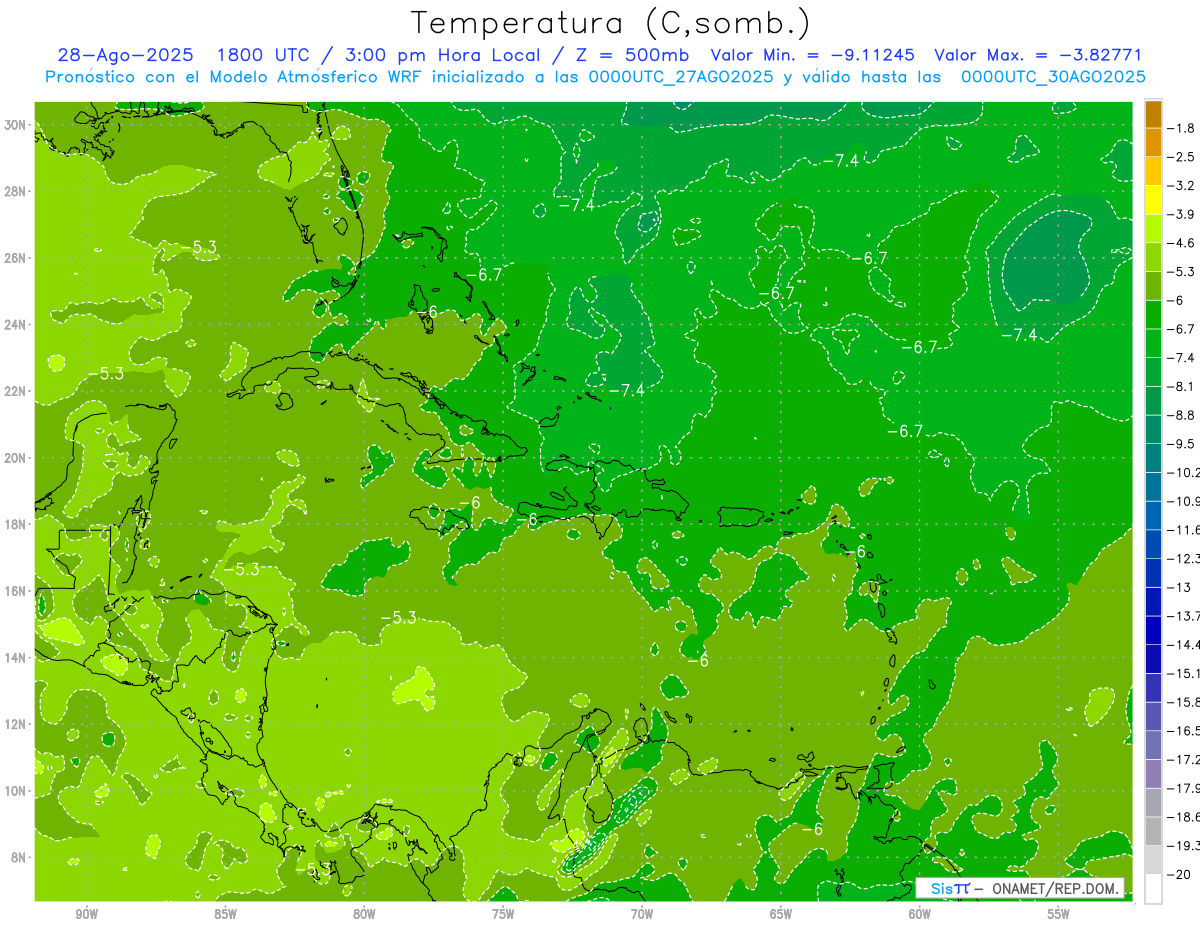The width and height of the screenshot is (1200, 927).
Task: Click the -15.8 colorbar legend label
Action: point(1183,702)
